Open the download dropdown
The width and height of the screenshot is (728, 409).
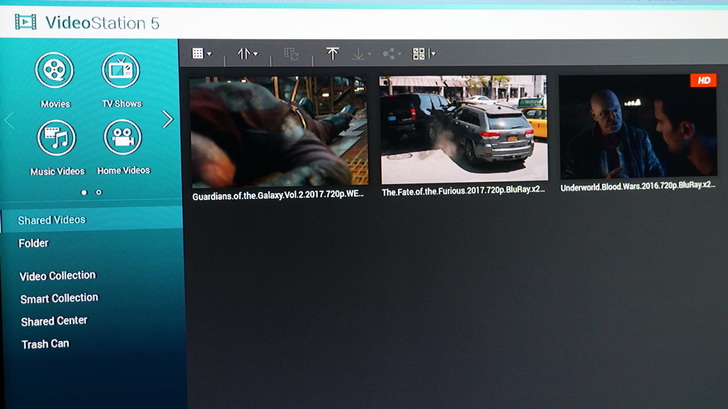361,54
